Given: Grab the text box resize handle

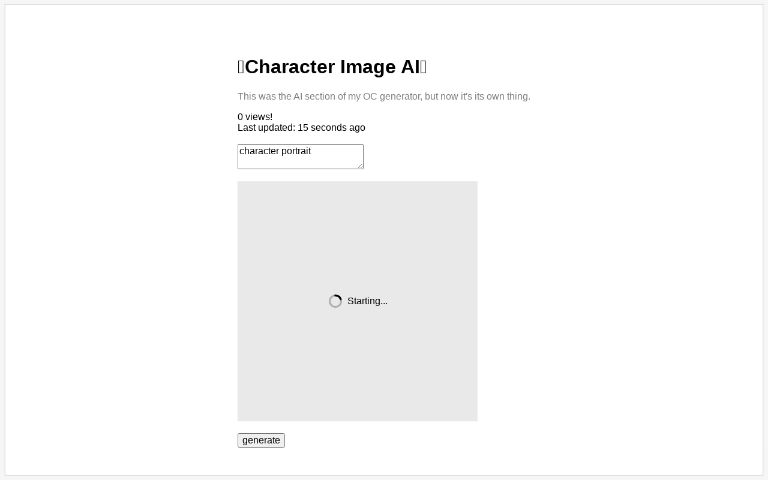Looking at the screenshot, I should pyautogui.click(x=359, y=164).
